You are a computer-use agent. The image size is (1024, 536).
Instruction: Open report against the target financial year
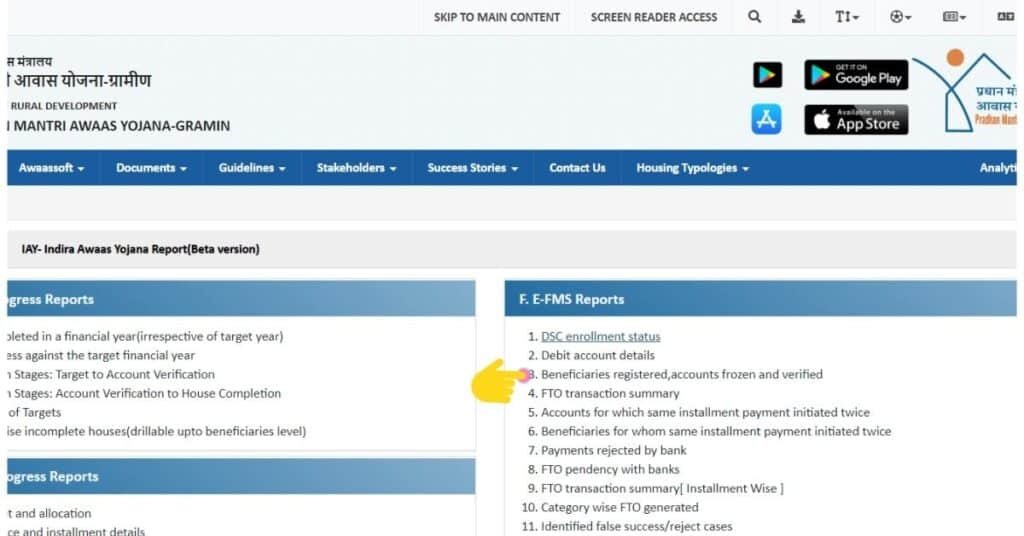pyautogui.click(x=101, y=355)
